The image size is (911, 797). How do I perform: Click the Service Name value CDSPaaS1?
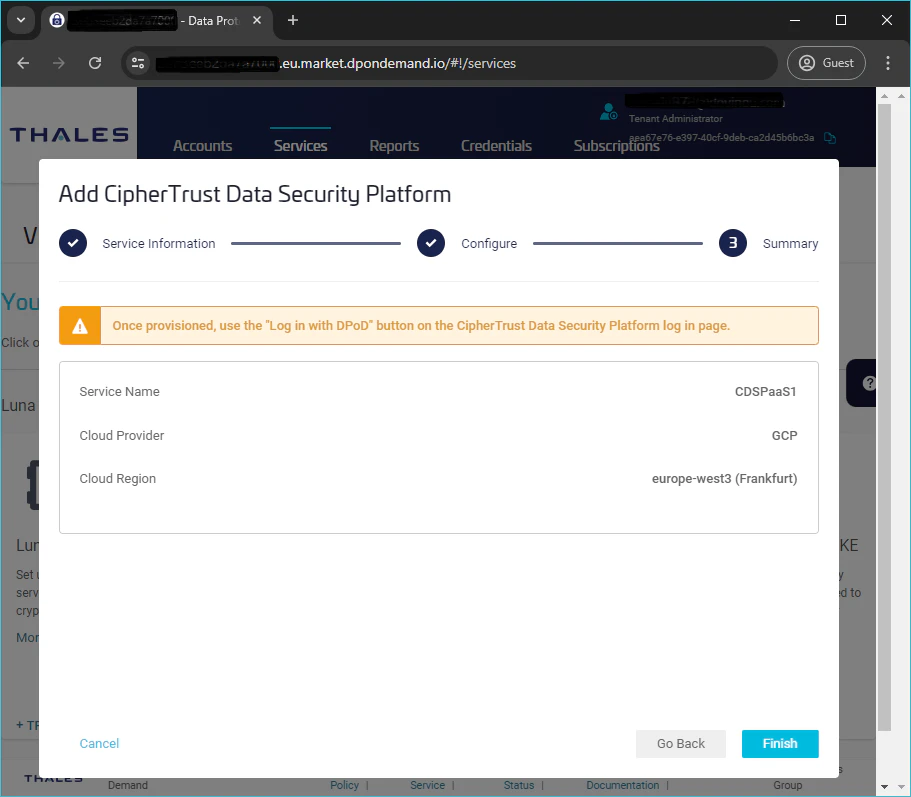pos(765,392)
